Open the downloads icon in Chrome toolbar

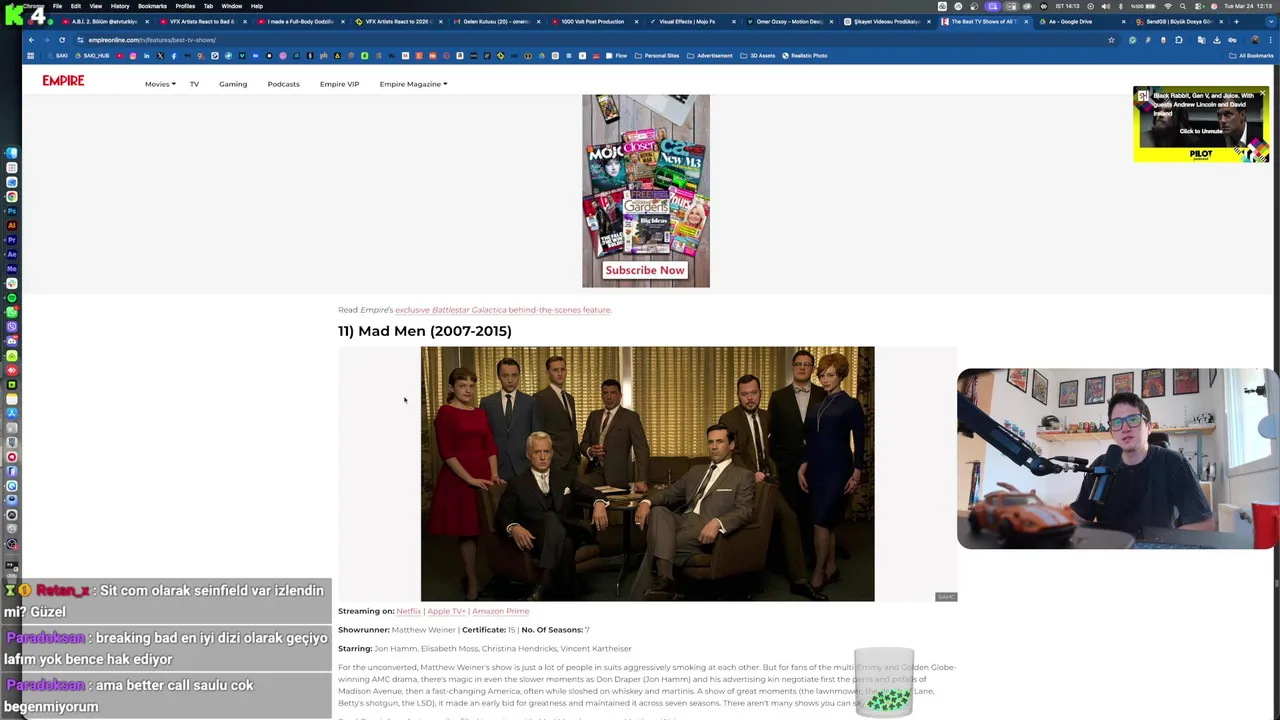click(1217, 40)
